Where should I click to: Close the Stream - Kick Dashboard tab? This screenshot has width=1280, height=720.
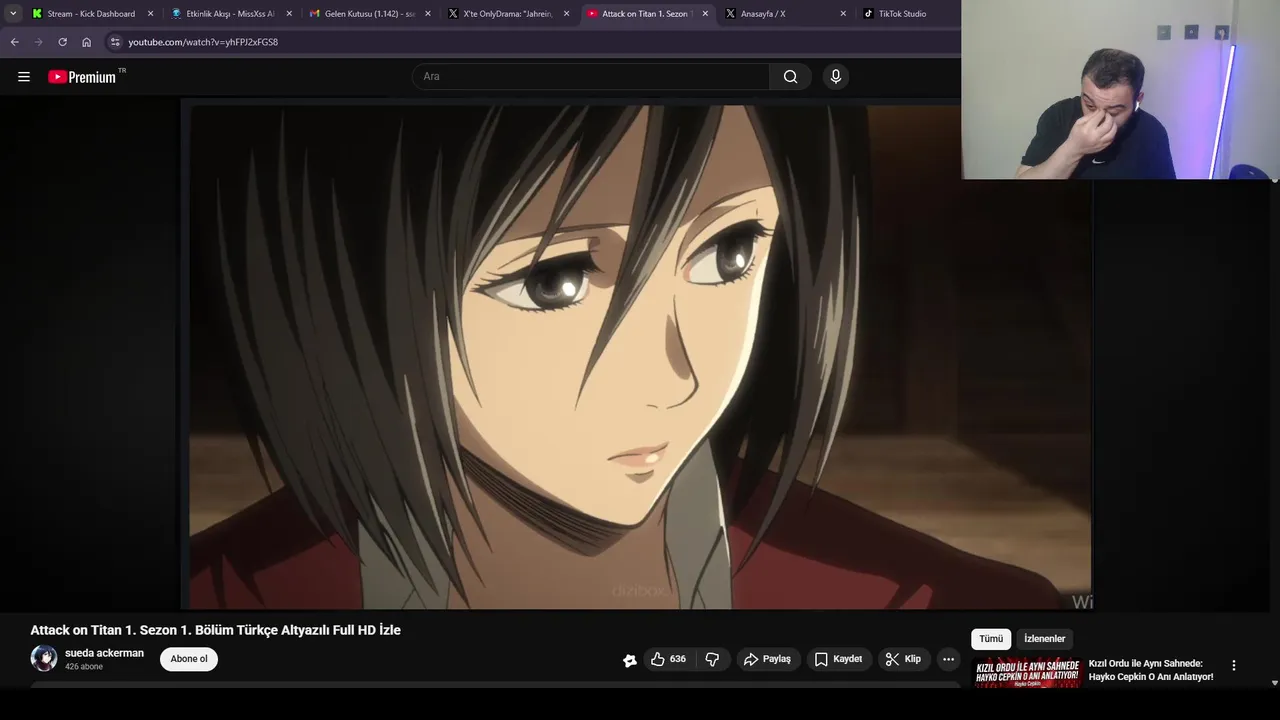[151, 14]
